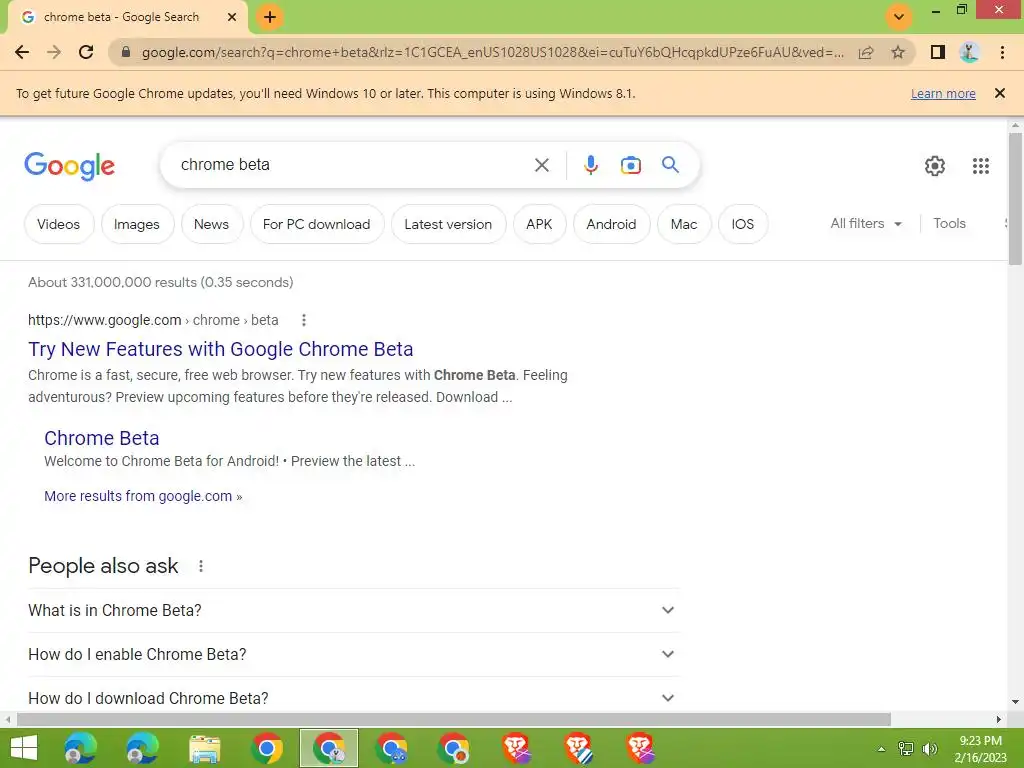The width and height of the screenshot is (1024, 768).
Task: Open the network icon in the tray
Action: [x=906, y=748]
